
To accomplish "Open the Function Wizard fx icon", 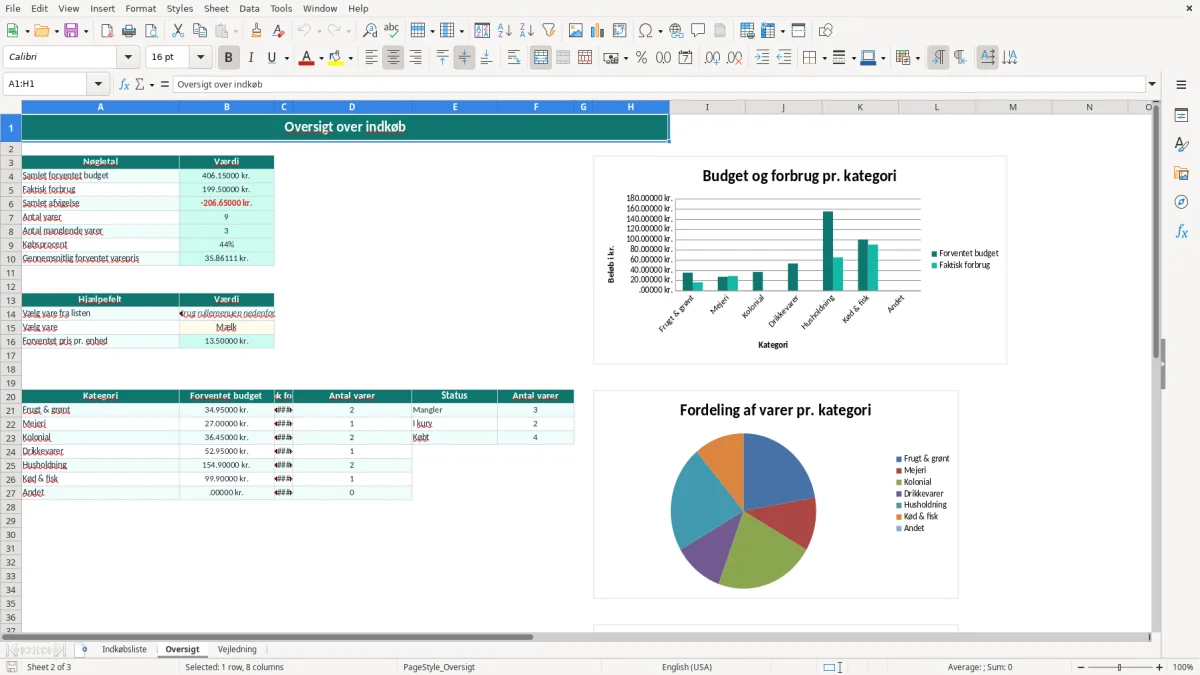I will click(125, 84).
